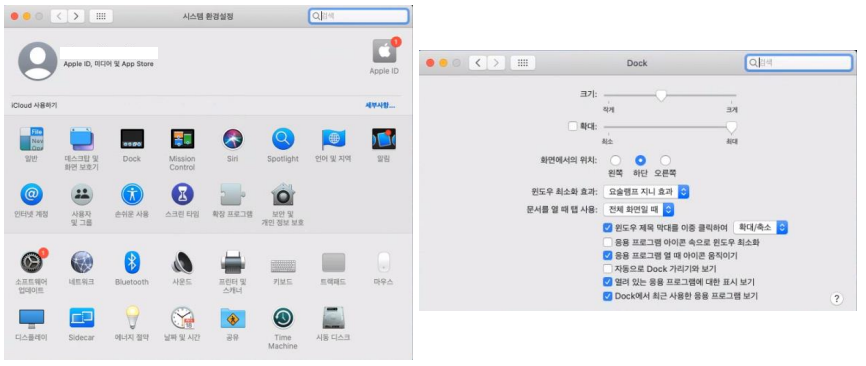Select 하단 dock position
The width and height of the screenshot is (866, 366).
point(640,161)
